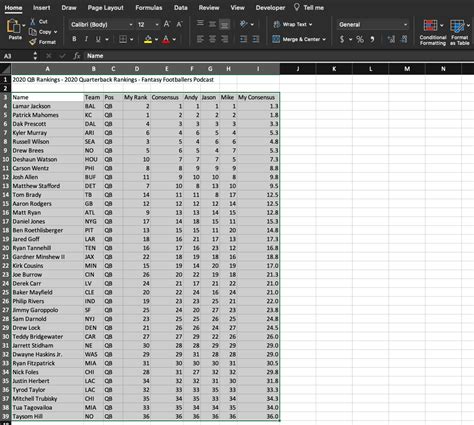Click the Tell me lightbulb
Screen dimensions: 474x425
pyautogui.click(x=297, y=7)
